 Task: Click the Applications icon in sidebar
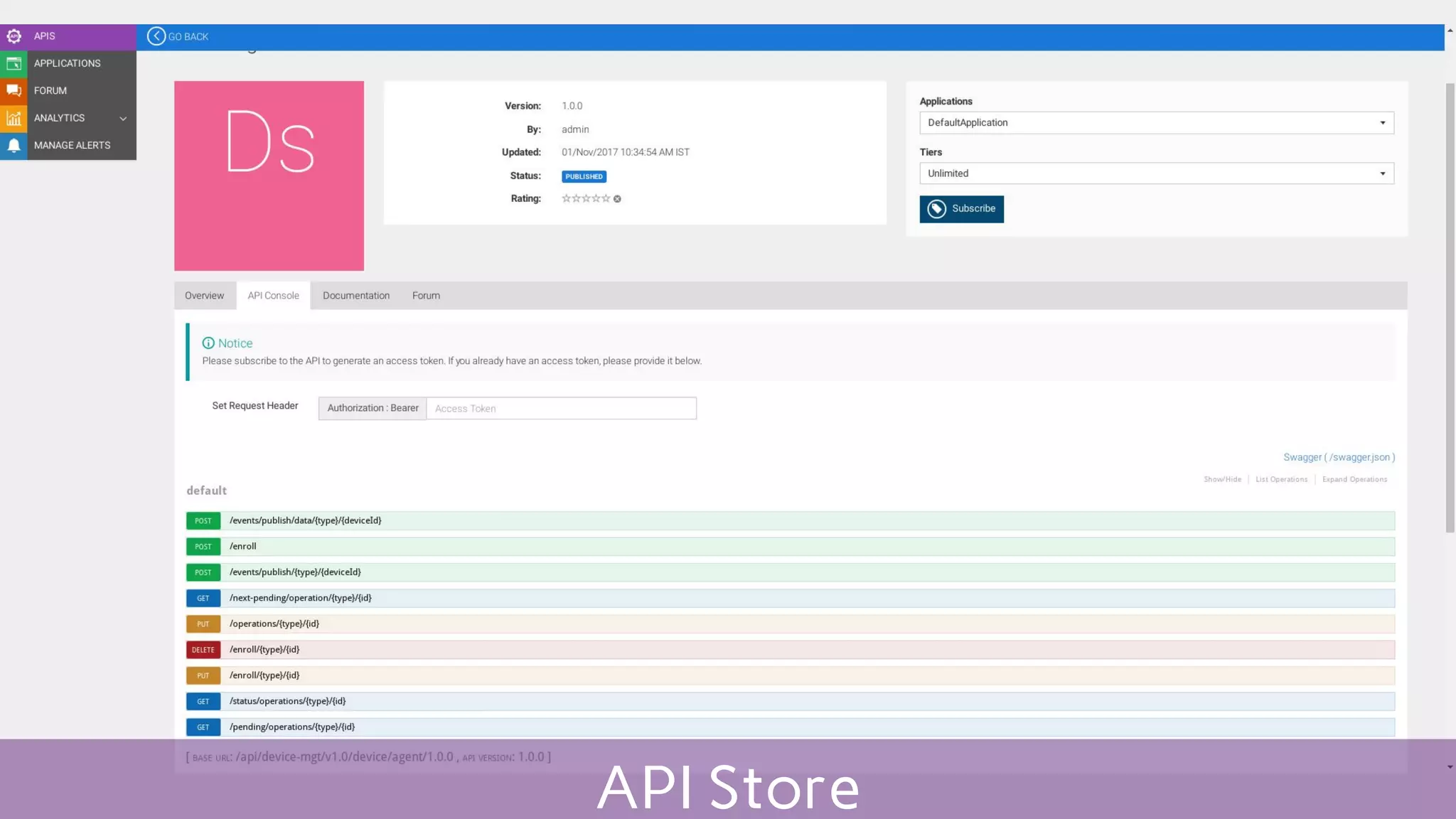point(14,63)
